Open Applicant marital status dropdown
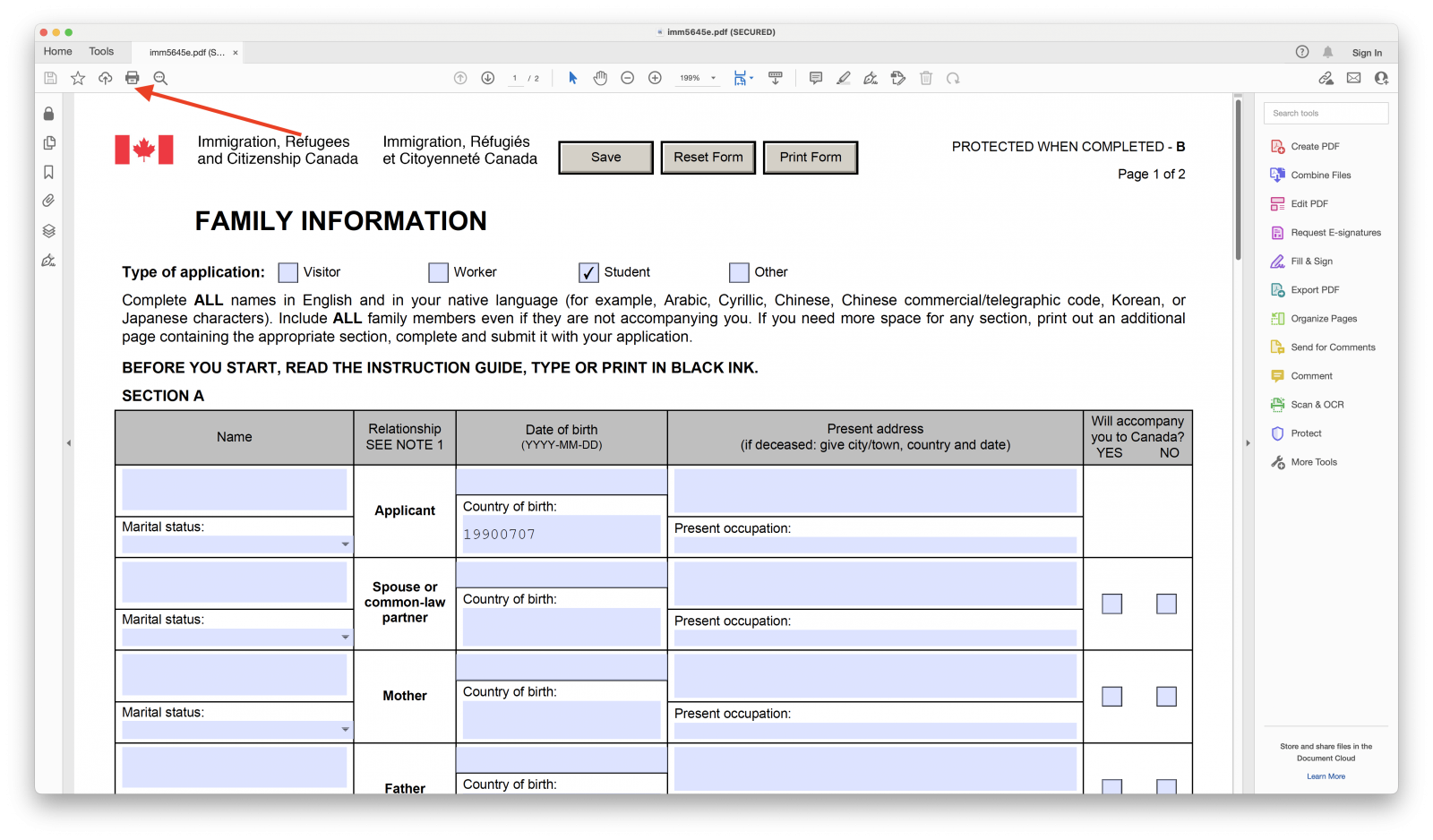The width and height of the screenshot is (1433, 840). click(345, 544)
